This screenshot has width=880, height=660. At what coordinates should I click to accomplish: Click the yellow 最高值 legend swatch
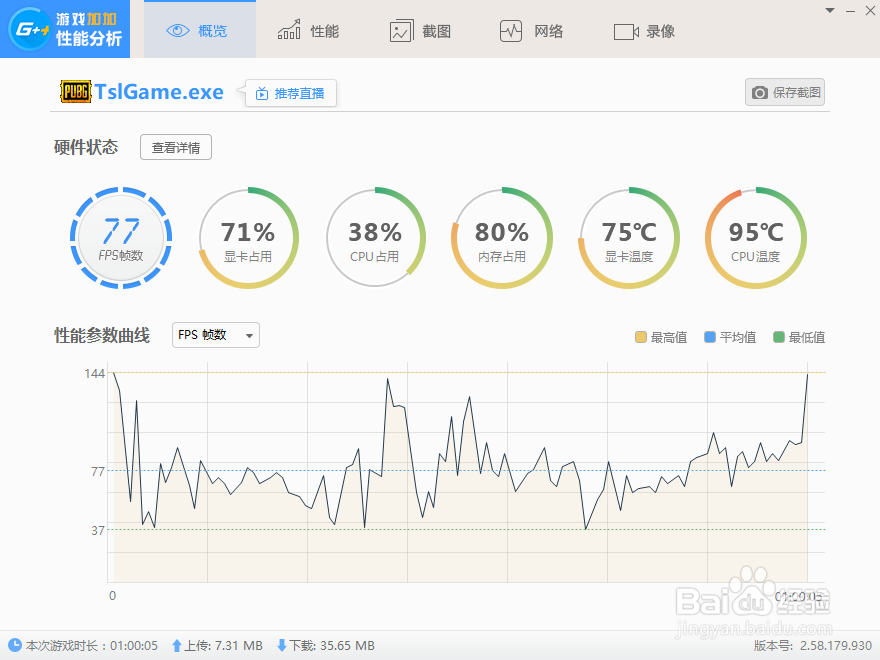(640, 337)
